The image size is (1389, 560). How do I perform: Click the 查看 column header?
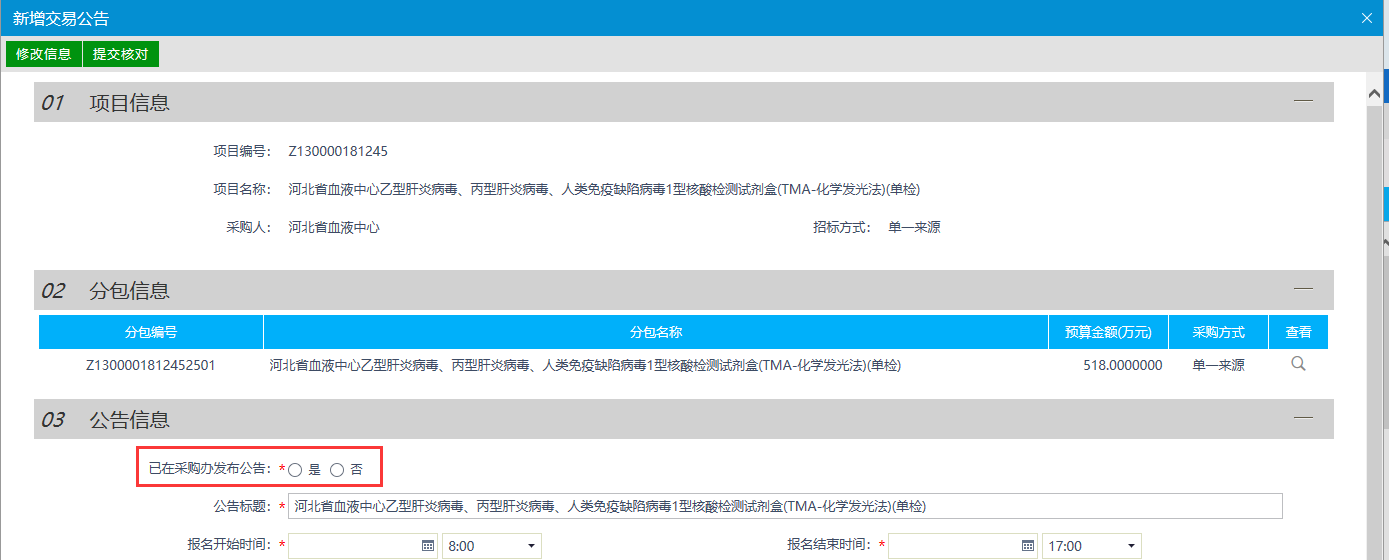(1298, 332)
